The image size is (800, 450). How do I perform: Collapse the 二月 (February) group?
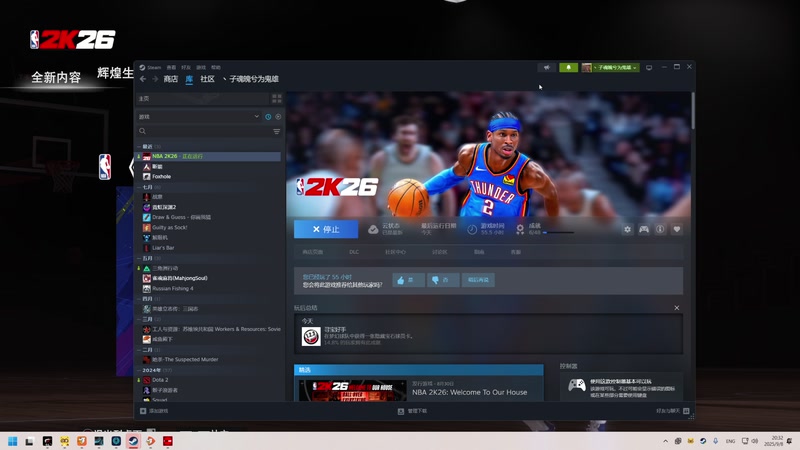[x=147, y=350]
